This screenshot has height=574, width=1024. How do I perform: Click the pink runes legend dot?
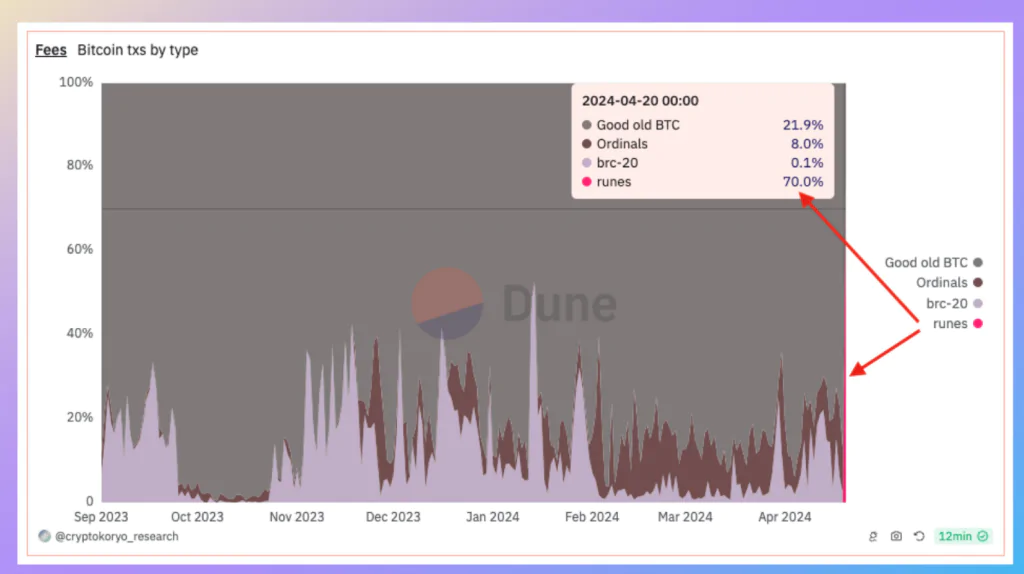pos(978,324)
